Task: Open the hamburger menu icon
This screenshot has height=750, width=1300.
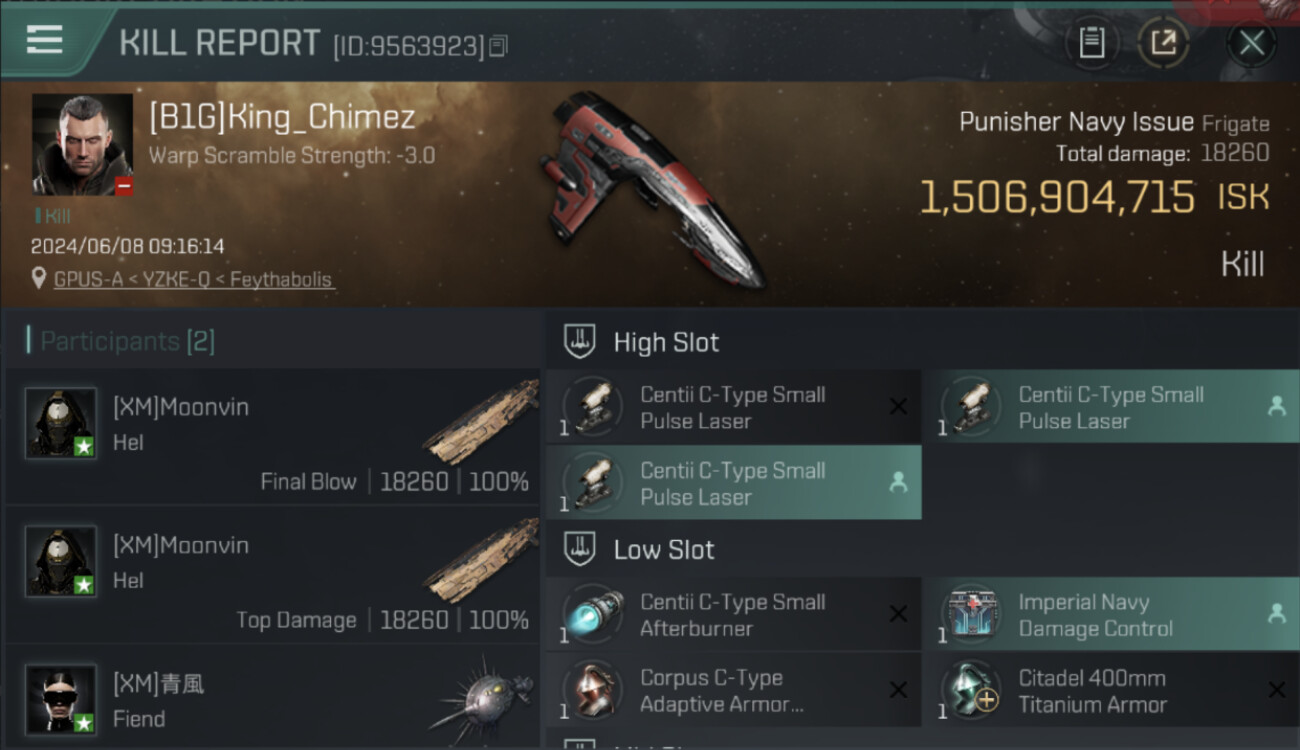Action: click(45, 40)
